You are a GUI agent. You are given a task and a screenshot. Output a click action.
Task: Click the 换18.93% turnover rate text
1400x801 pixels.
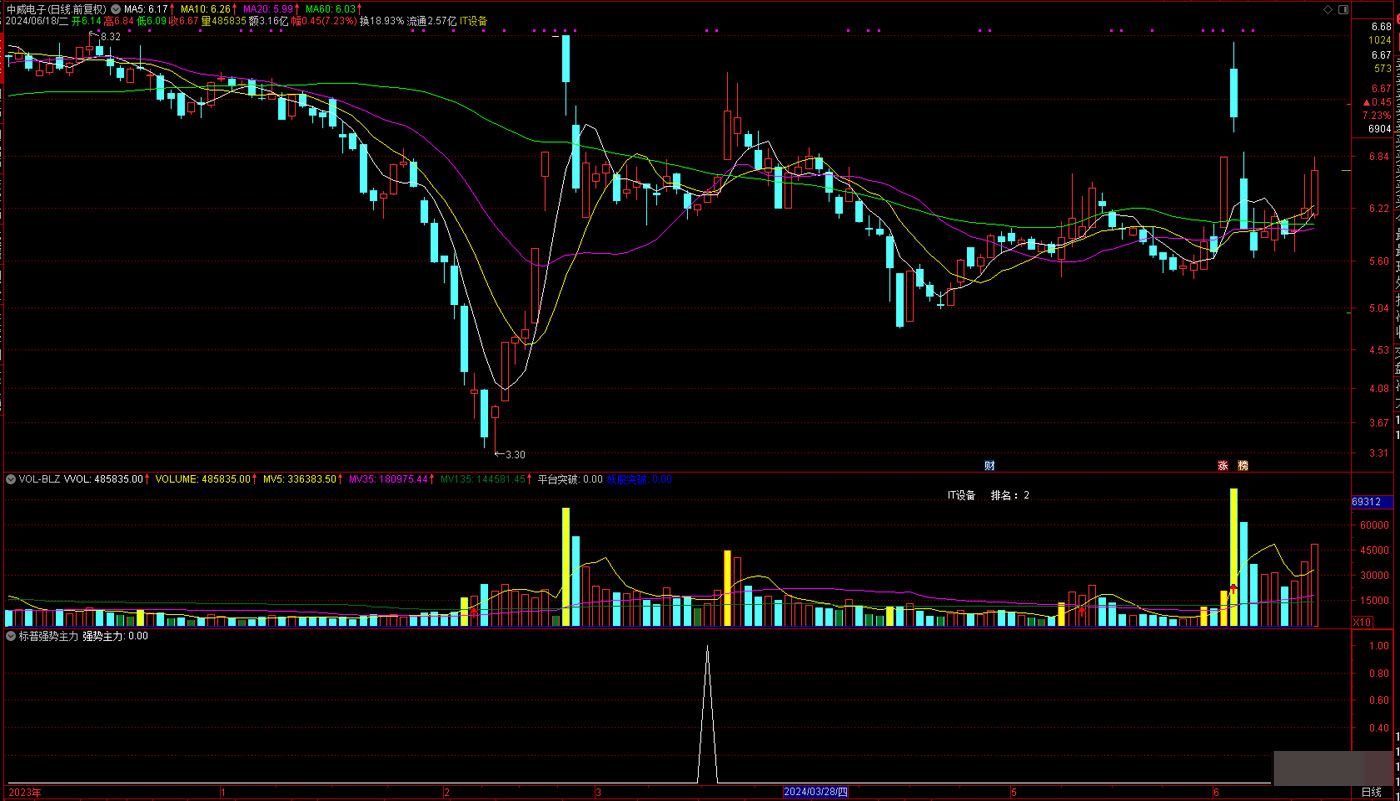pyautogui.click(x=382, y=21)
